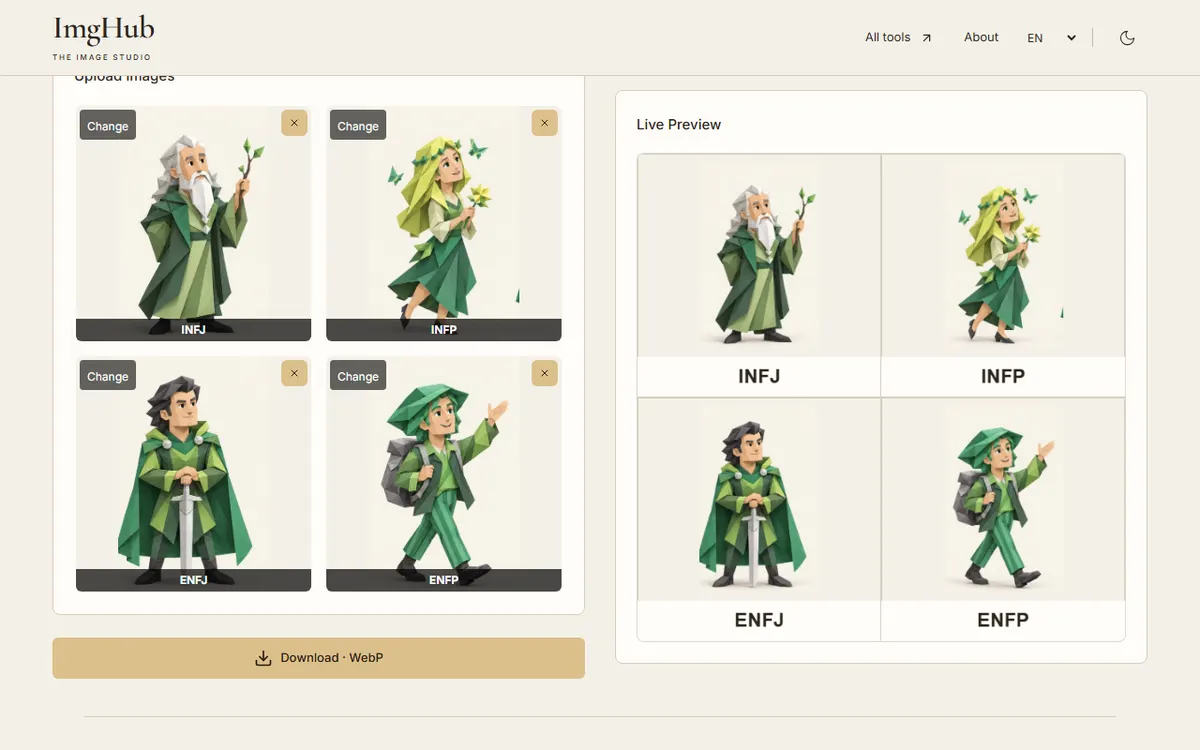Select the ENFJ upload thumbnail
This screenshot has width=1200, height=750.
(194, 474)
